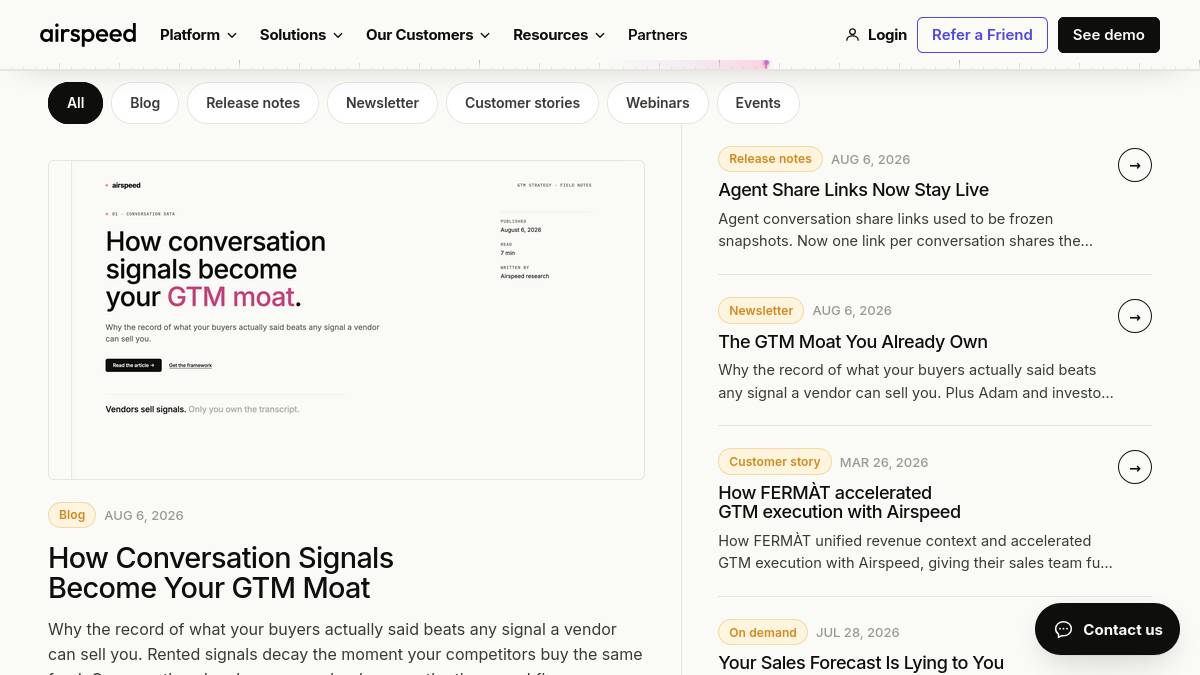Image resolution: width=1200 pixels, height=675 pixels.
Task: Filter by Webinars
Action: pos(657,103)
